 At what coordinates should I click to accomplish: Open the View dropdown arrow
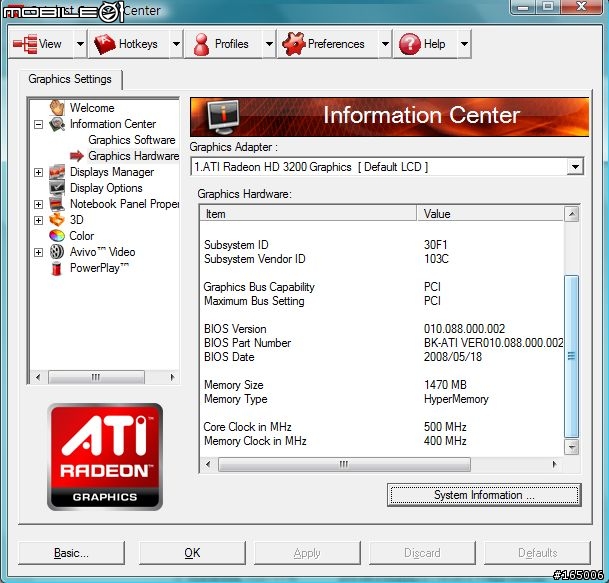coord(80,44)
